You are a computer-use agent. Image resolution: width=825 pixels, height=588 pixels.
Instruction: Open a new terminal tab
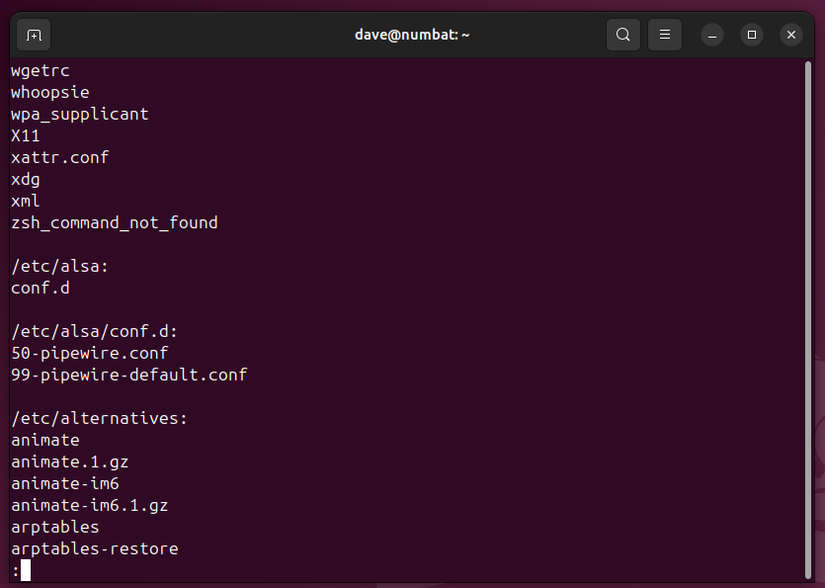tap(33, 34)
